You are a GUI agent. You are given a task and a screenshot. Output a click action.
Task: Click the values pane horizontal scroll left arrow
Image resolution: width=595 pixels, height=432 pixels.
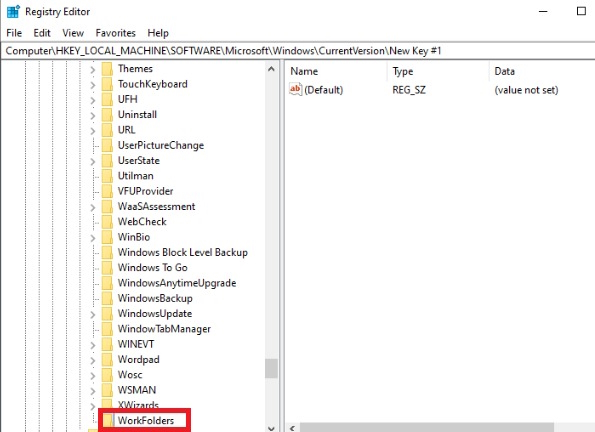(x=292, y=428)
